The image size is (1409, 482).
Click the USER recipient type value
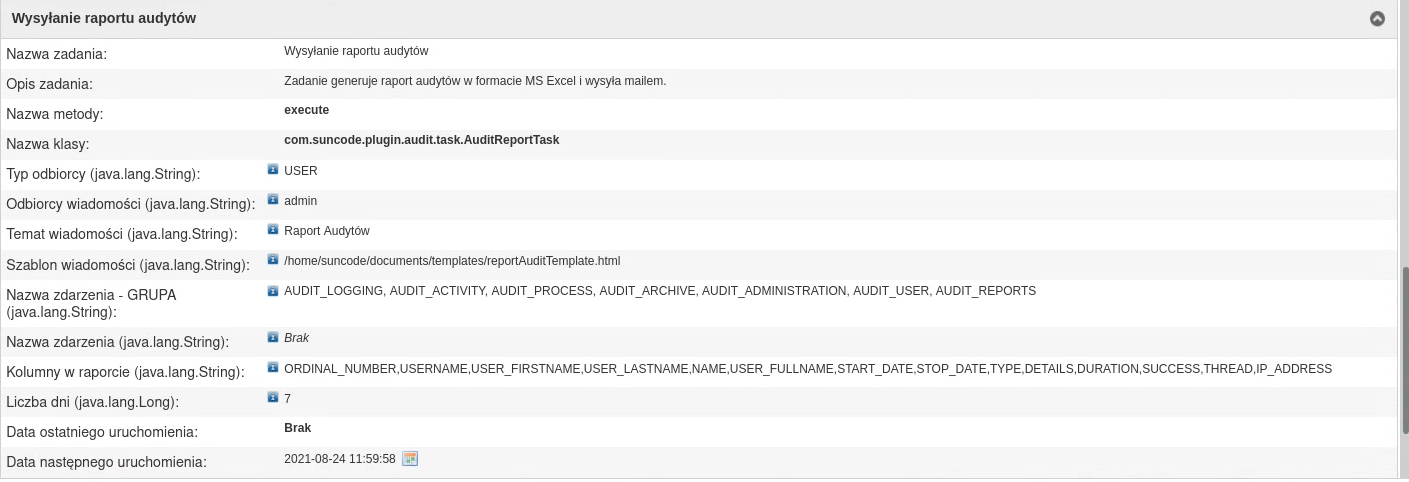pyautogui.click(x=301, y=171)
